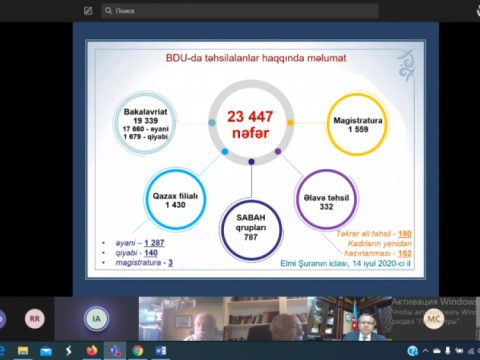Open video of bald man by bookshelves

265,319
